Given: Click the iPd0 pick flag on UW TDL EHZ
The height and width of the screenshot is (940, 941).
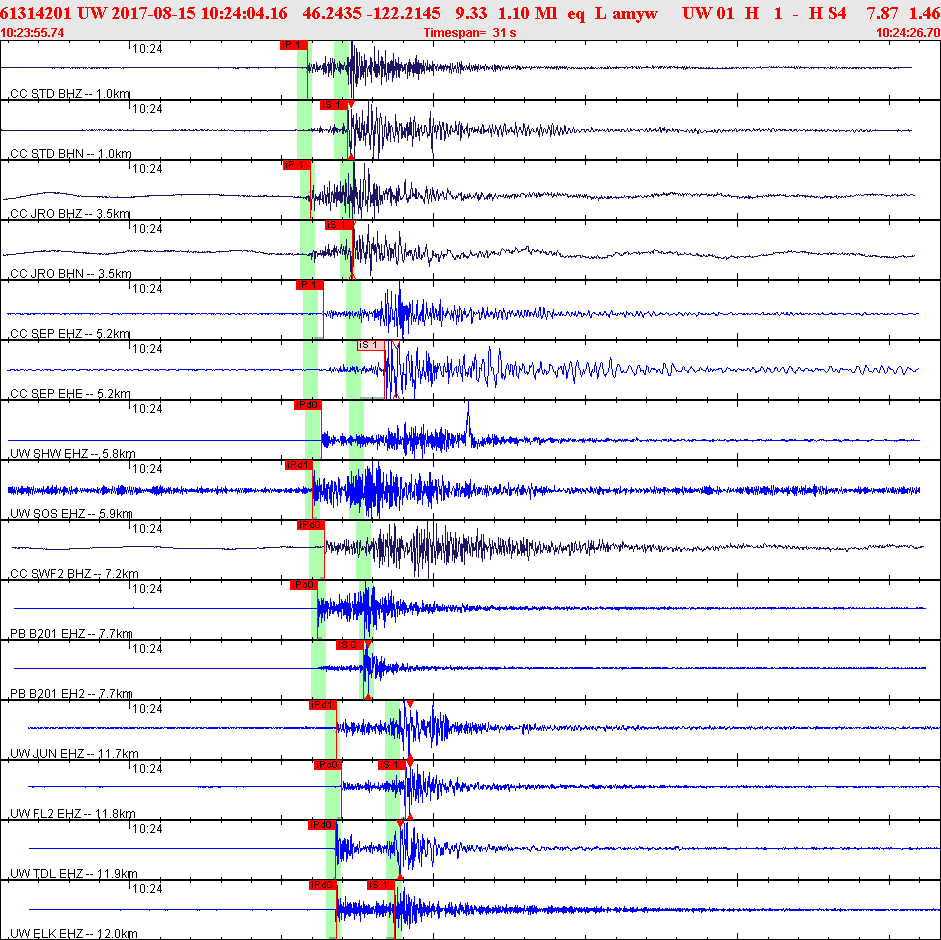Looking at the screenshot, I should 322,825.
